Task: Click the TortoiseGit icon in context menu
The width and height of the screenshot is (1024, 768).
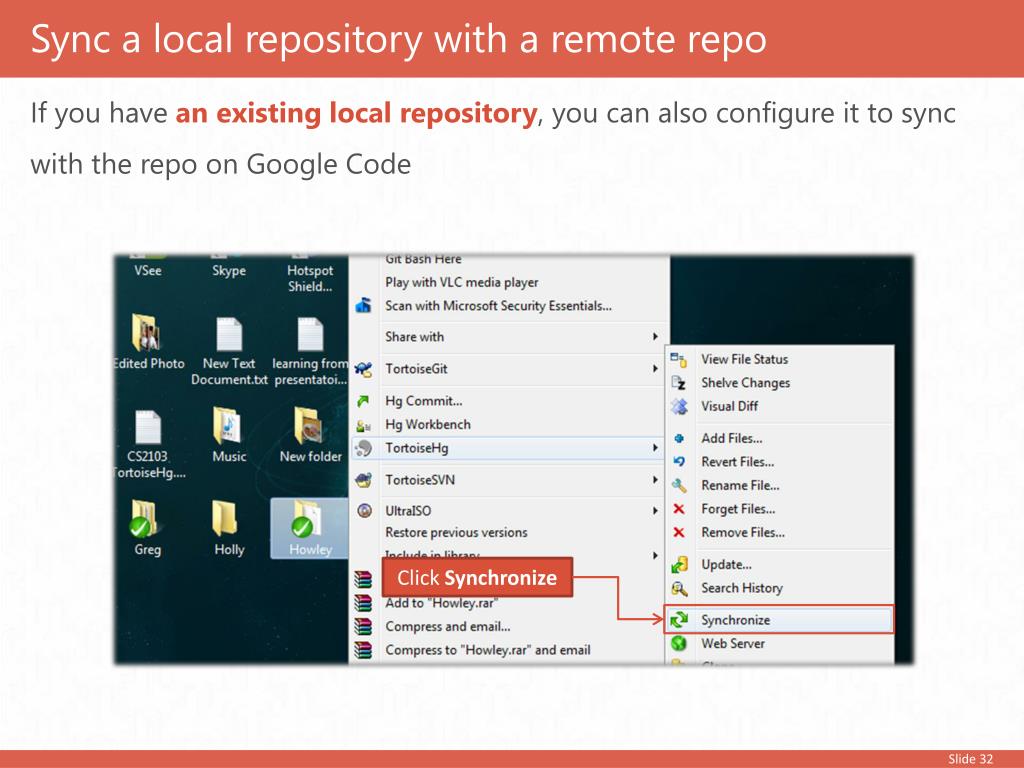Action: tap(364, 369)
